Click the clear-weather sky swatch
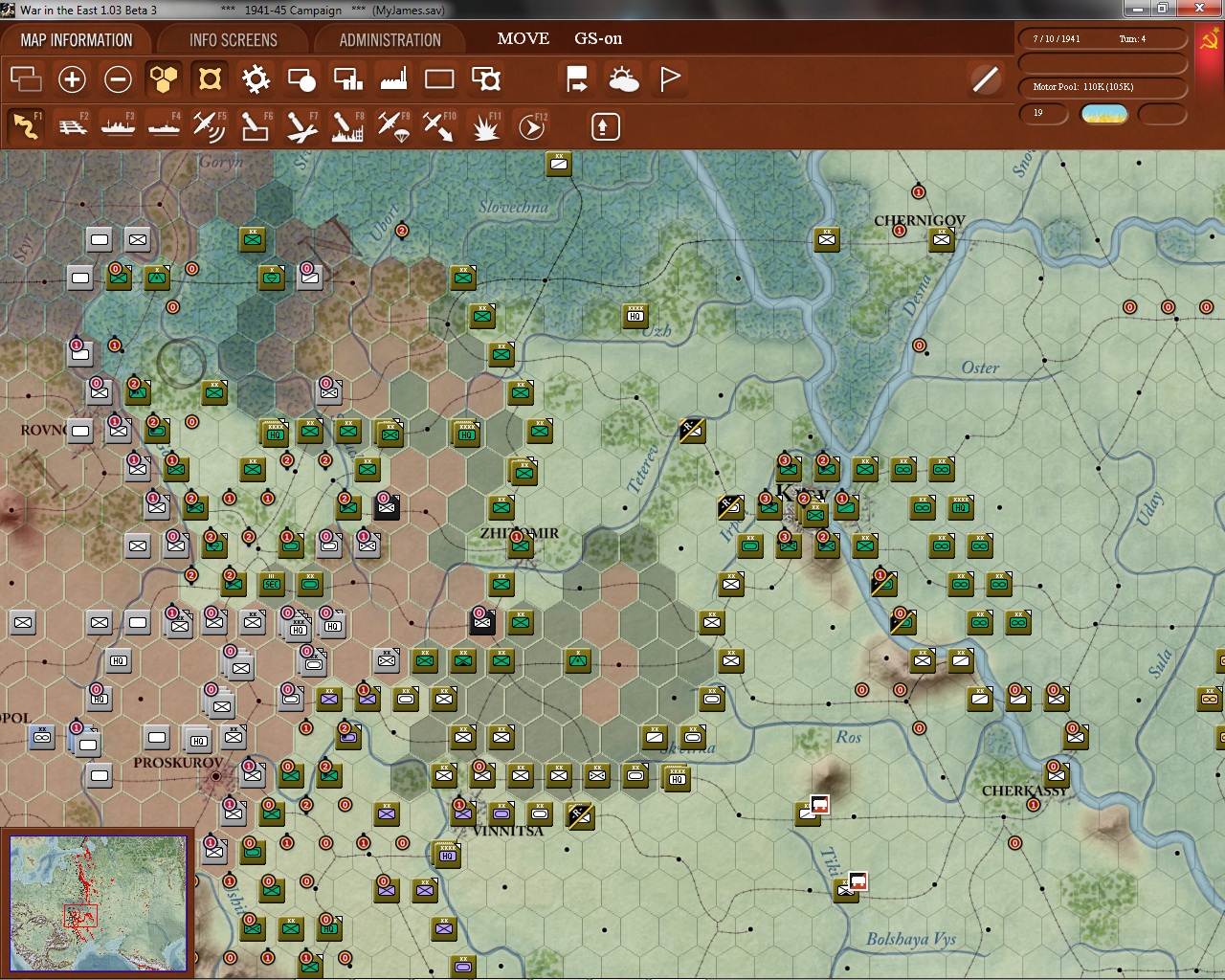The image size is (1225, 980). 1104,115
